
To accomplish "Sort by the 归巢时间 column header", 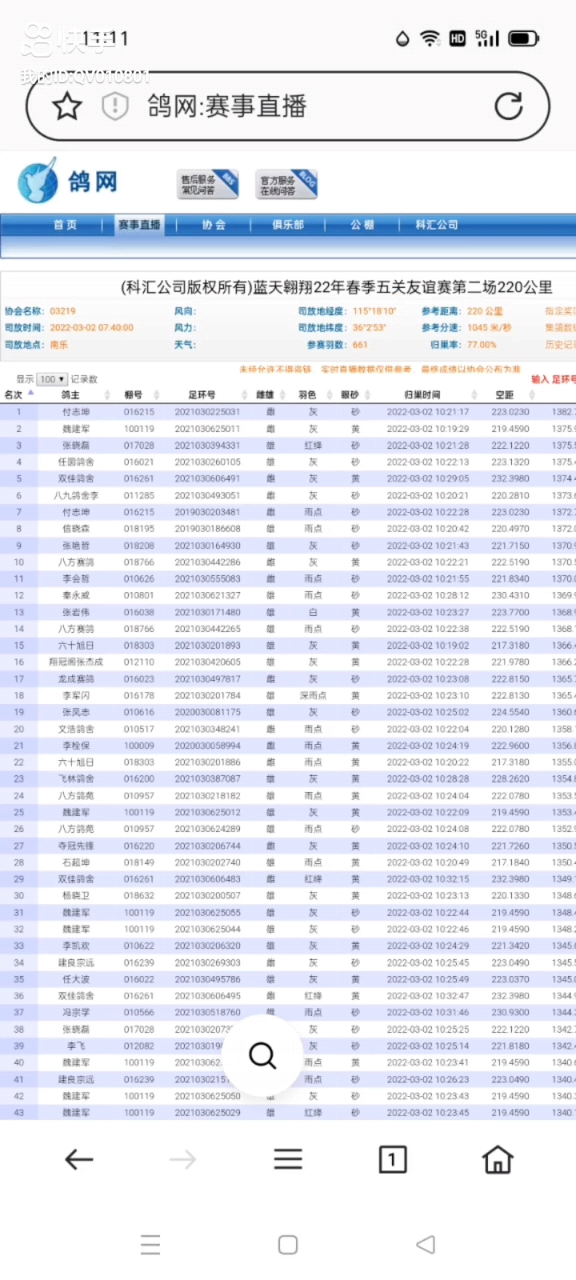I will coord(425,395).
